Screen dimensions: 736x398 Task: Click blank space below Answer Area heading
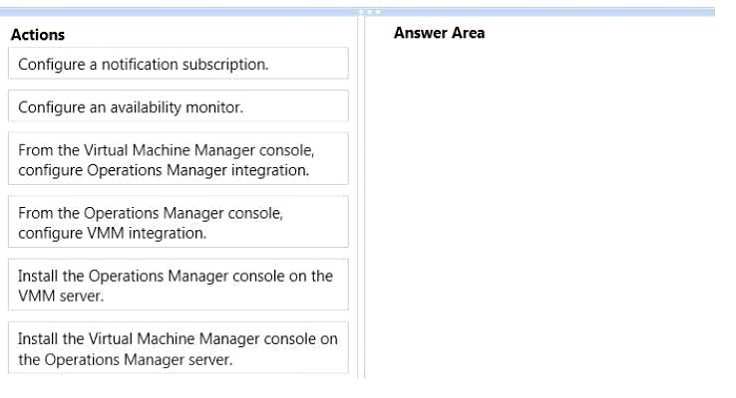coord(540,141)
